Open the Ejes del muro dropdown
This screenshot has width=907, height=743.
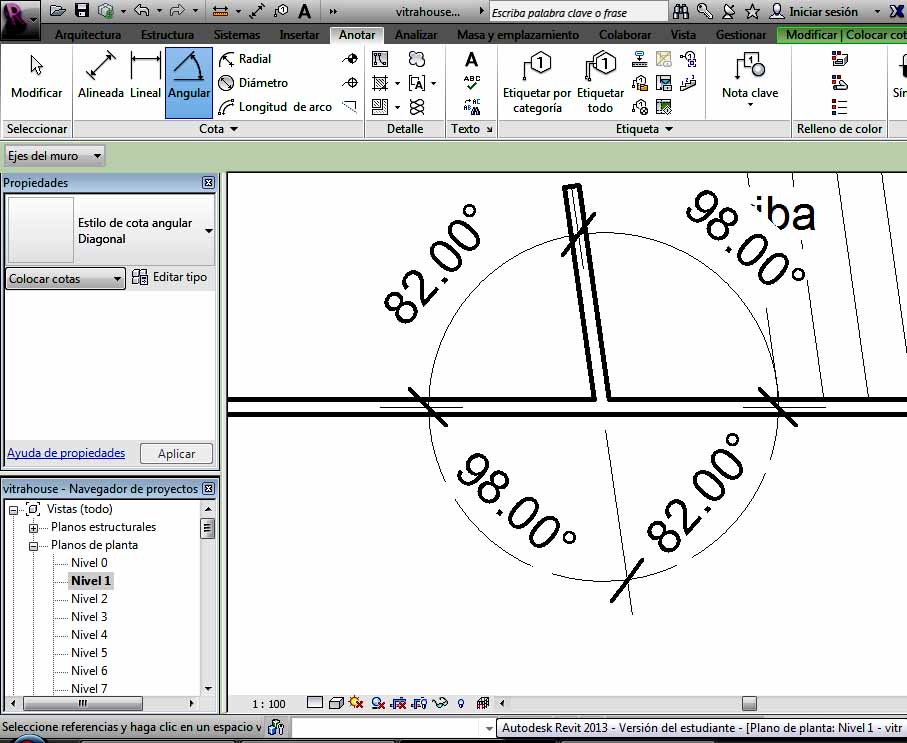pyautogui.click(x=55, y=156)
